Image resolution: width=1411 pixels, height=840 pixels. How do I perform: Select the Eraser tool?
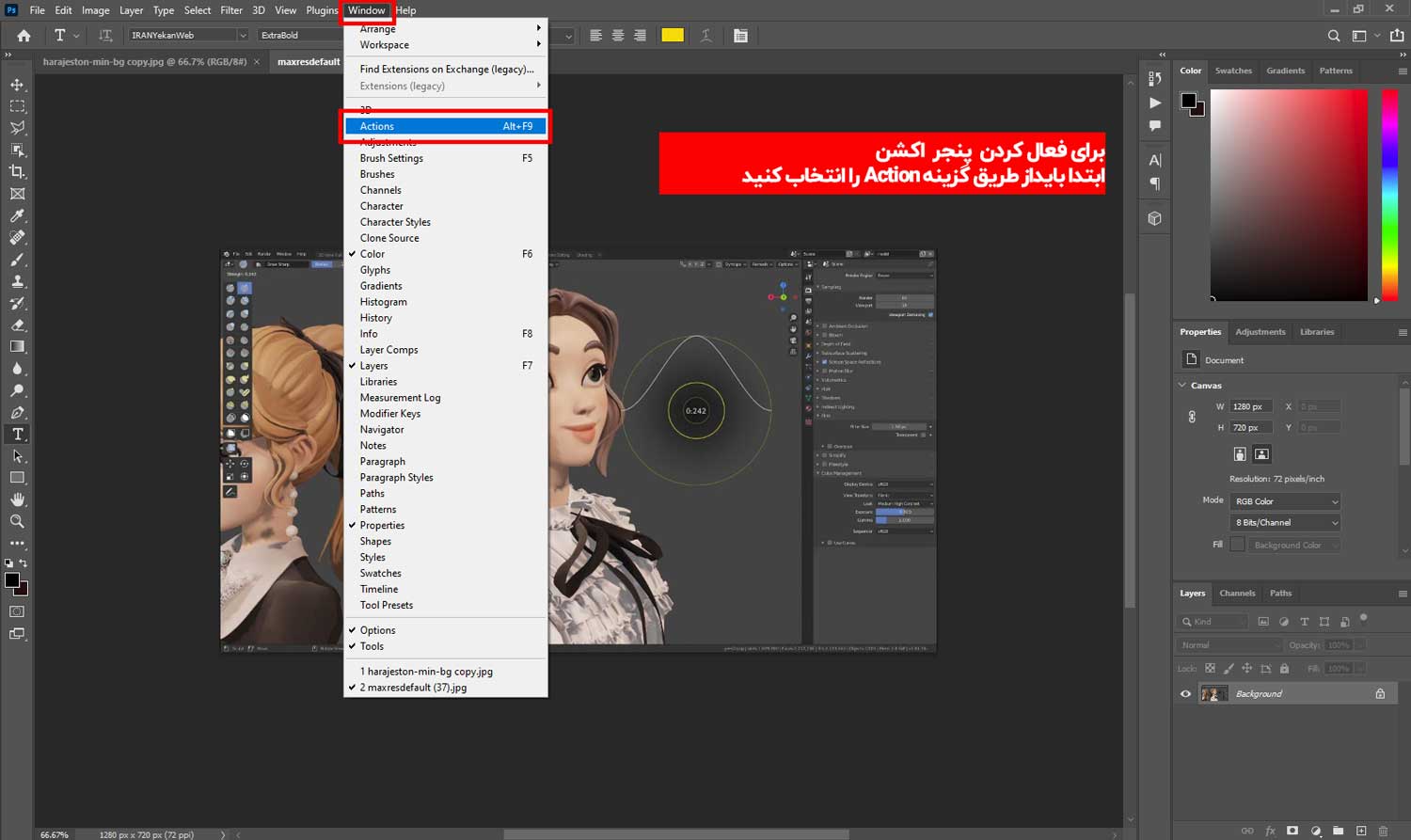point(17,325)
